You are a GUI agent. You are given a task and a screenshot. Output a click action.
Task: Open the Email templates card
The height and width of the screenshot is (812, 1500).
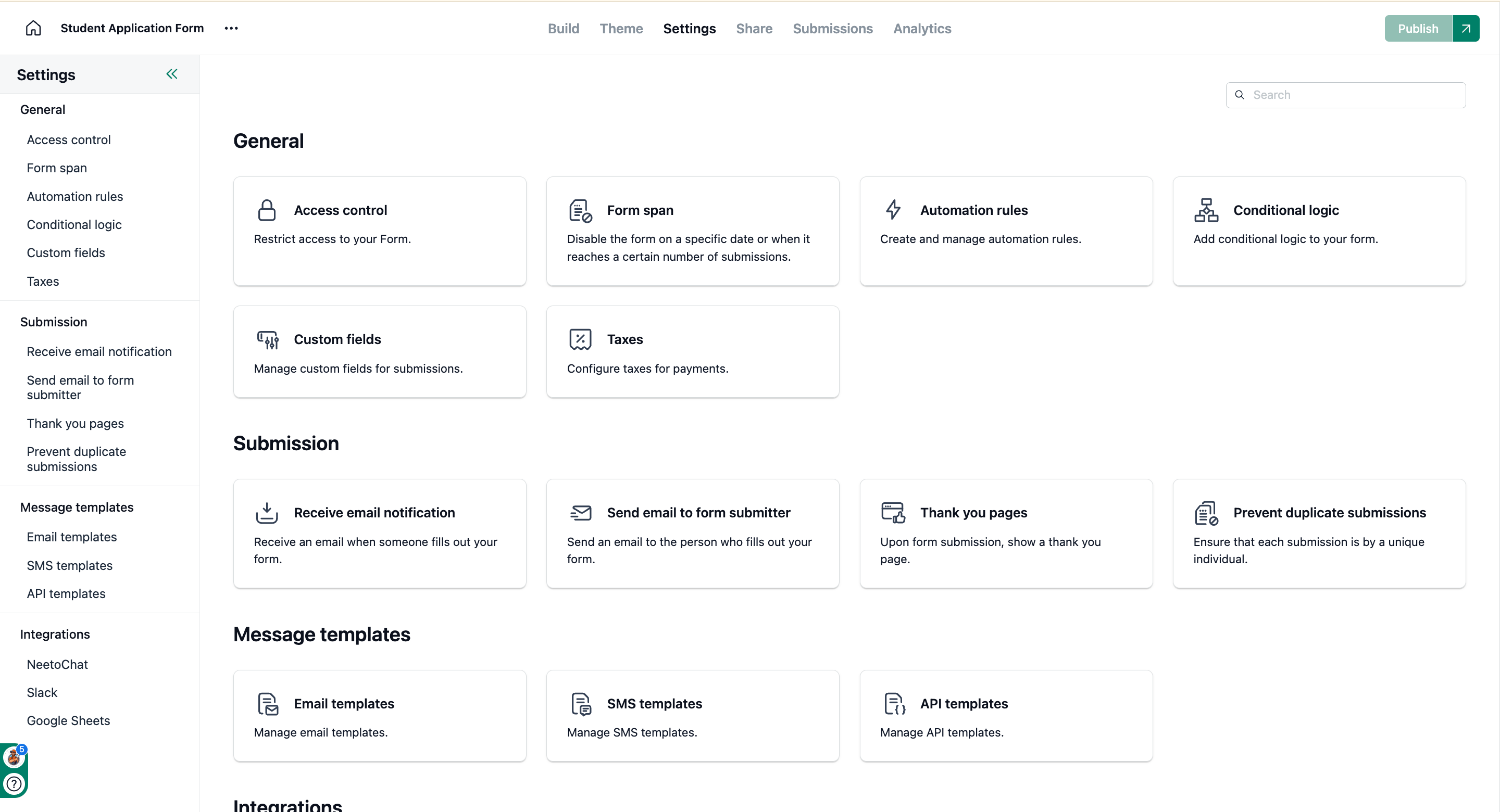coord(380,716)
